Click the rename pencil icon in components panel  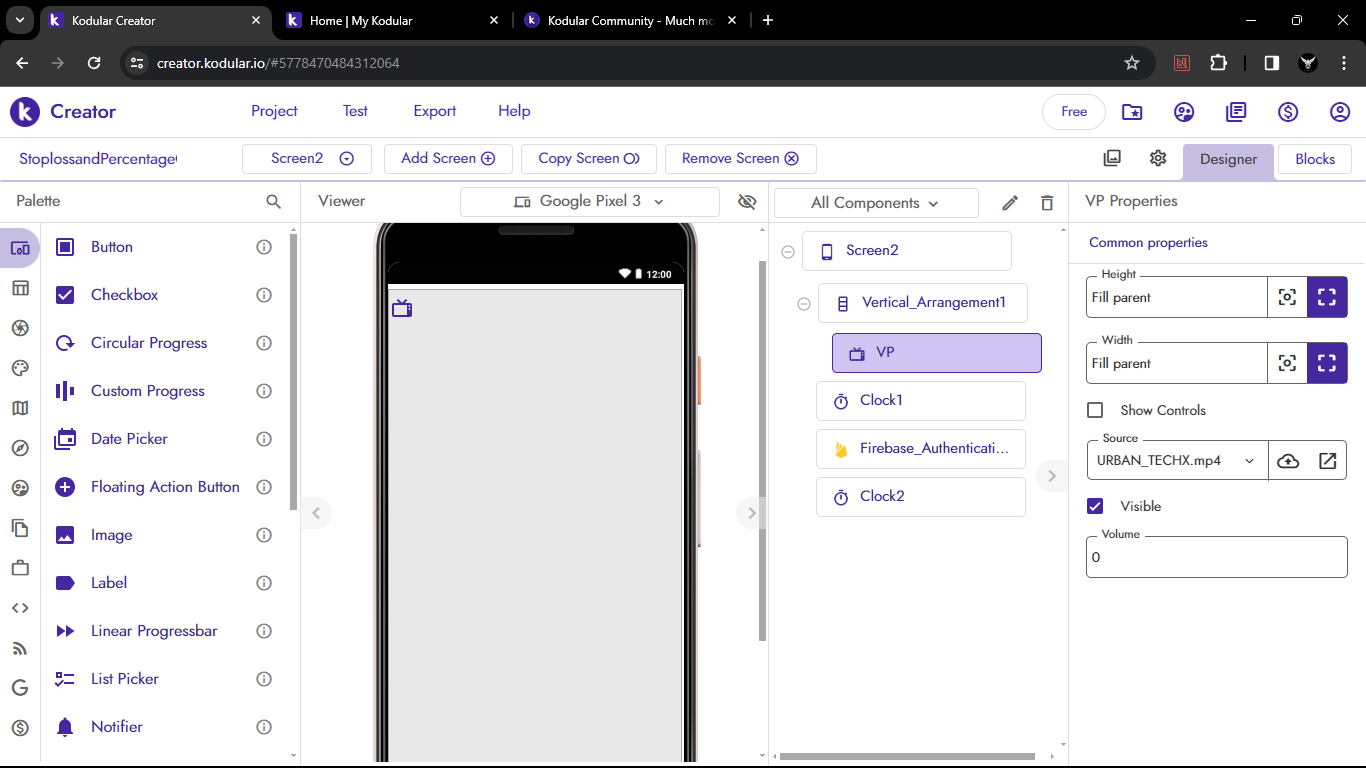coord(1010,203)
